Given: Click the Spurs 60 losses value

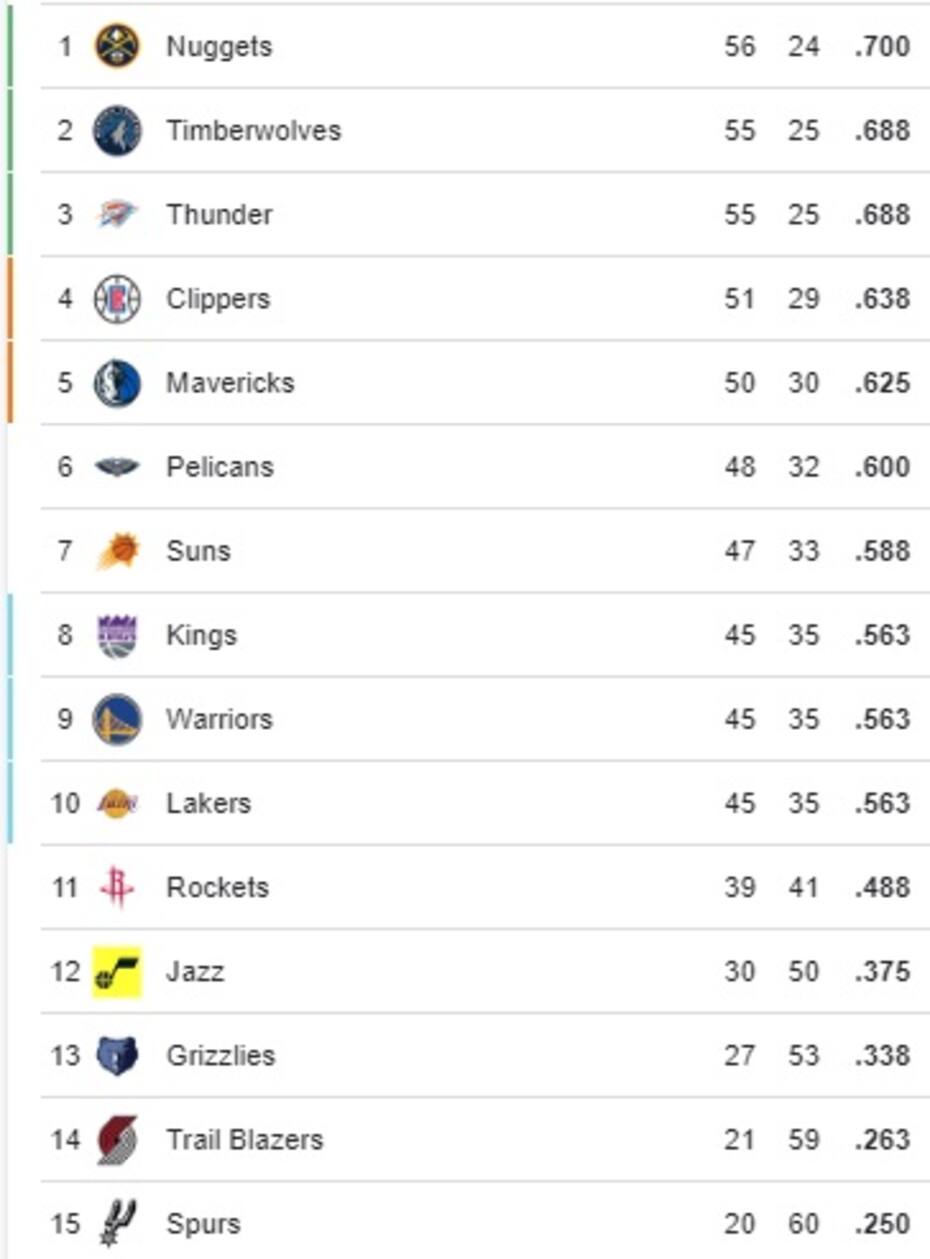Looking at the screenshot, I should coord(803,1224).
